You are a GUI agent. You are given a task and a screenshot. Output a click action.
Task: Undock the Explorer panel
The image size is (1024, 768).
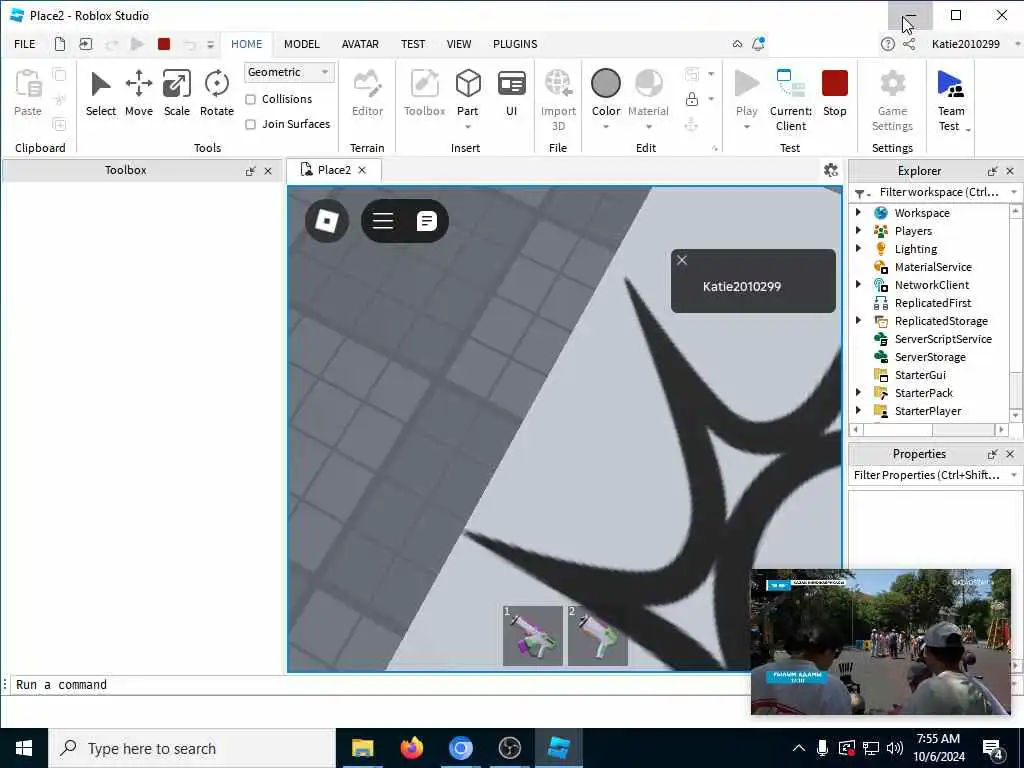tap(993, 171)
